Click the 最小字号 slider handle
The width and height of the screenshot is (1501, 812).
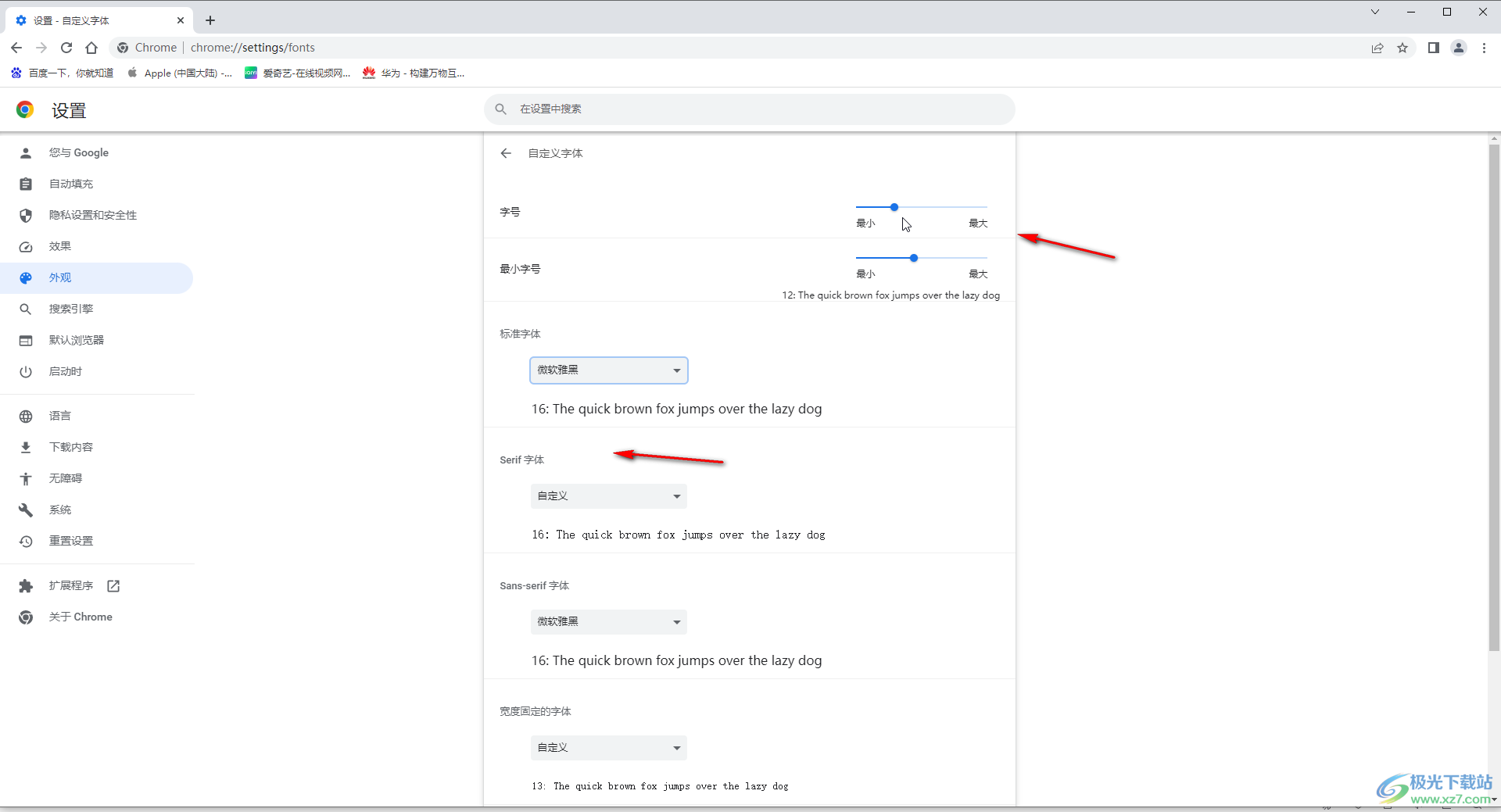(x=913, y=258)
